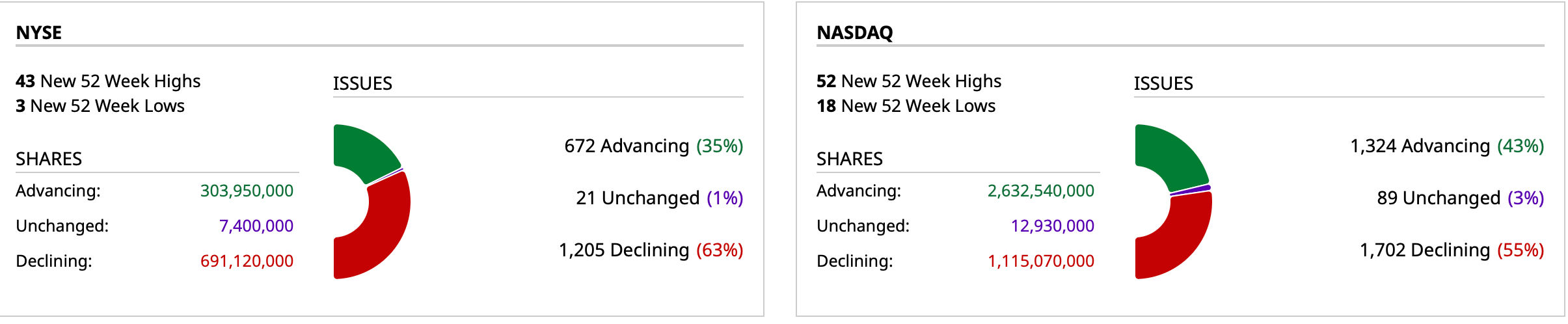
Task: Click the 89 Unchanged (3%) issues label
Action: pyautogui.click(x=1460, y=198)
